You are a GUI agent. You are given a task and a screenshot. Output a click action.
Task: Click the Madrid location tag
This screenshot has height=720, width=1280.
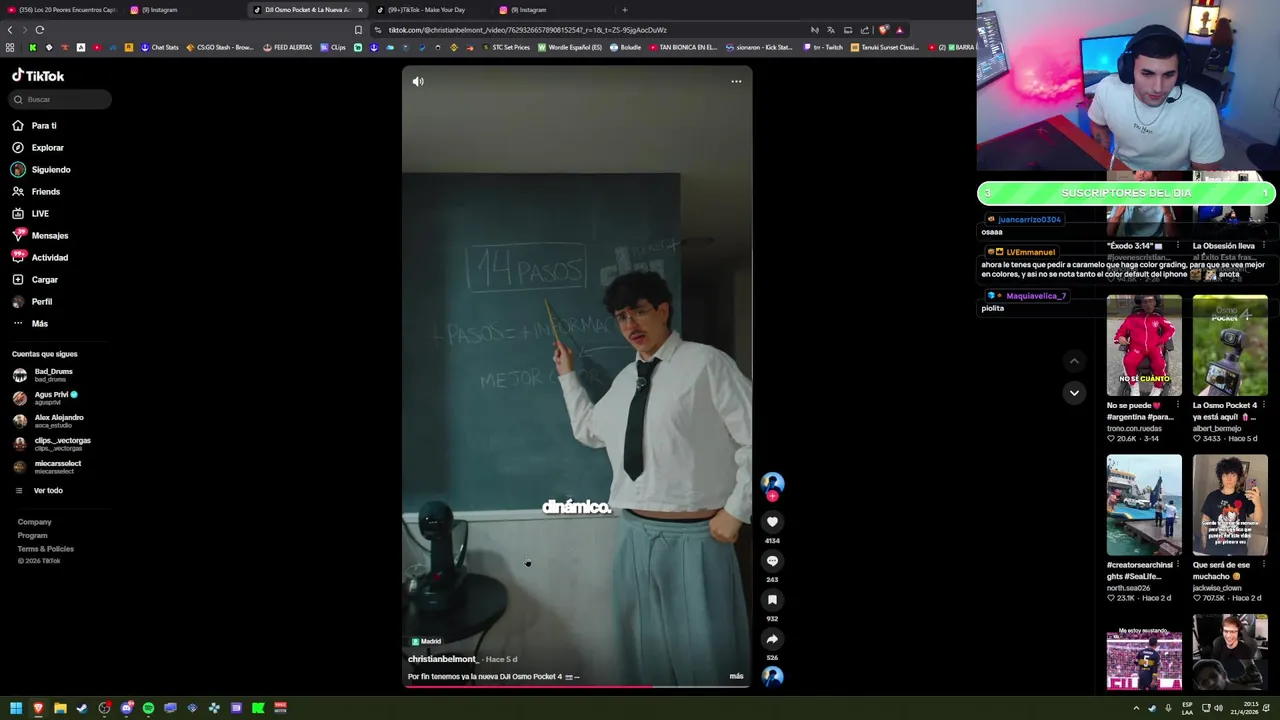tap(426, 642)
